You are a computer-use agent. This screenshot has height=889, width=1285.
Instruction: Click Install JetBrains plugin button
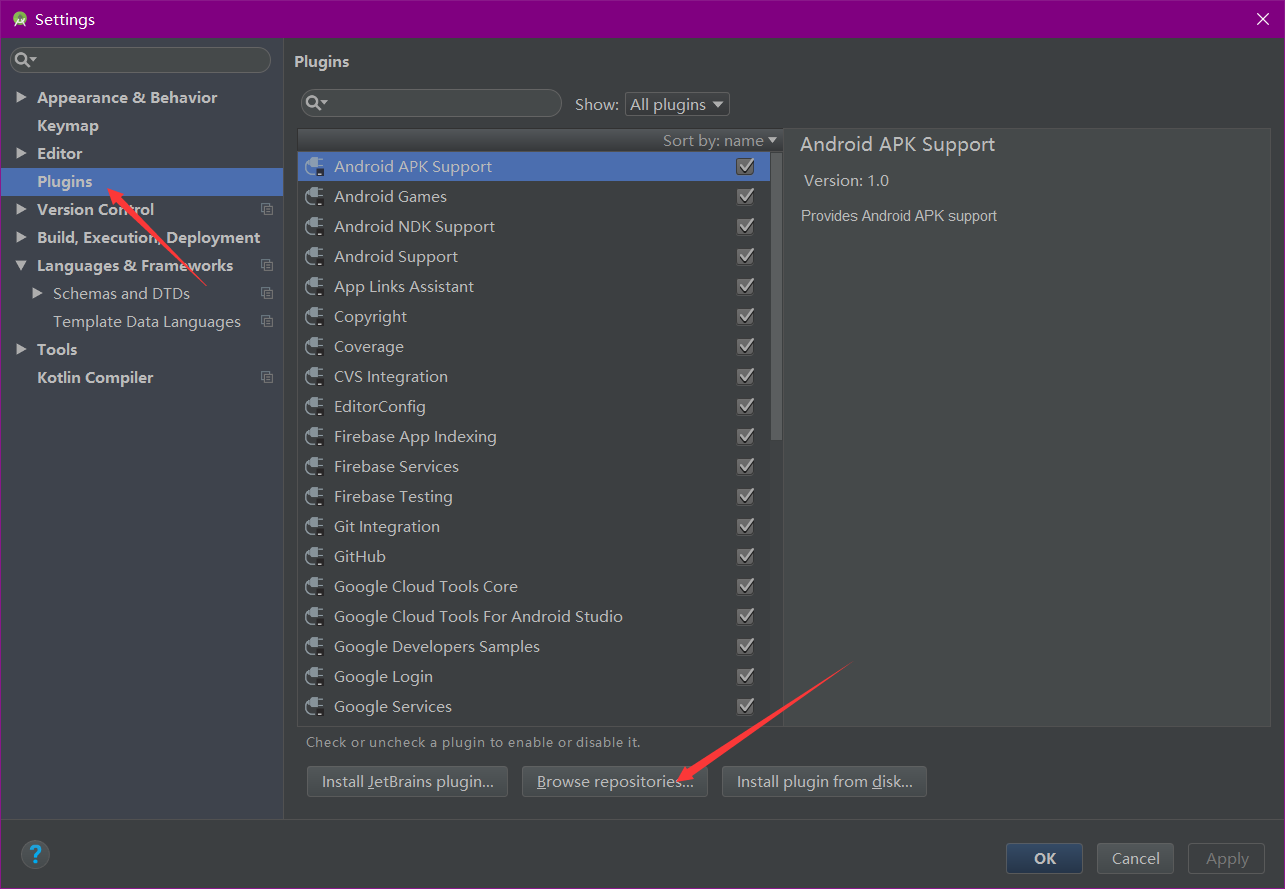tap(408, 782)
